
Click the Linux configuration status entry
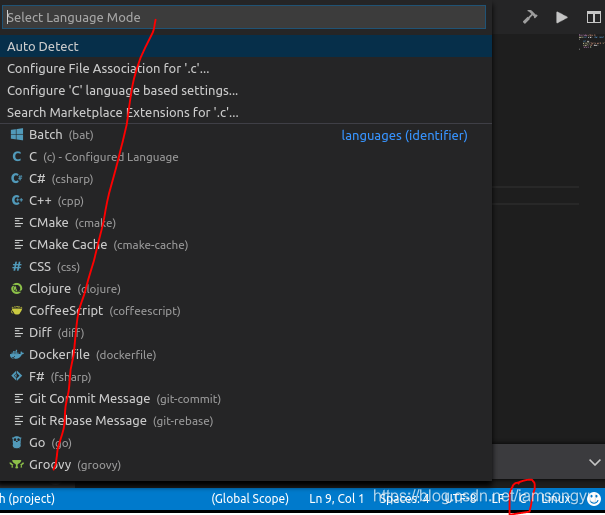tap(556, 499)
